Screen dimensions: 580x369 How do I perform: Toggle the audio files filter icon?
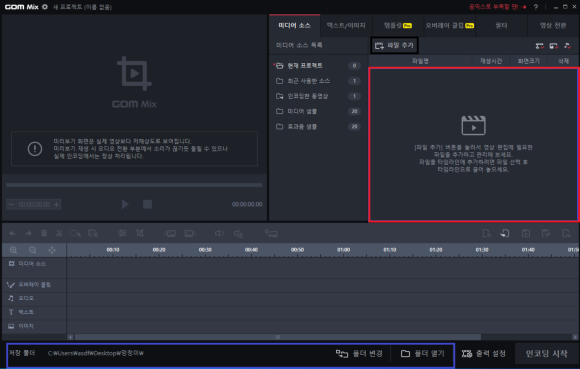[x=567, y=46]
